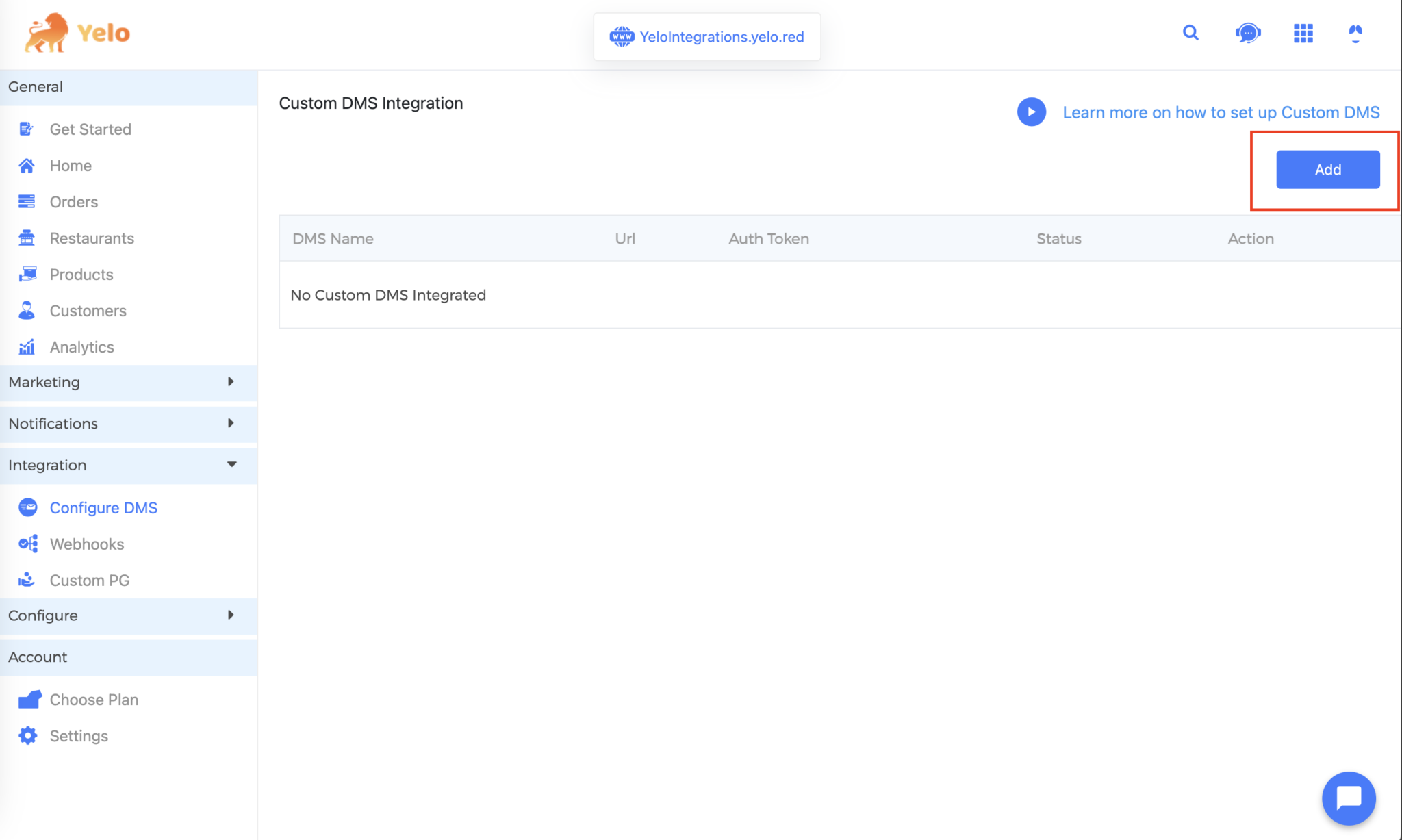This screenshot has height=840, width=1402.
Task: Click the Add button
Action: (x=1327, y=169)
